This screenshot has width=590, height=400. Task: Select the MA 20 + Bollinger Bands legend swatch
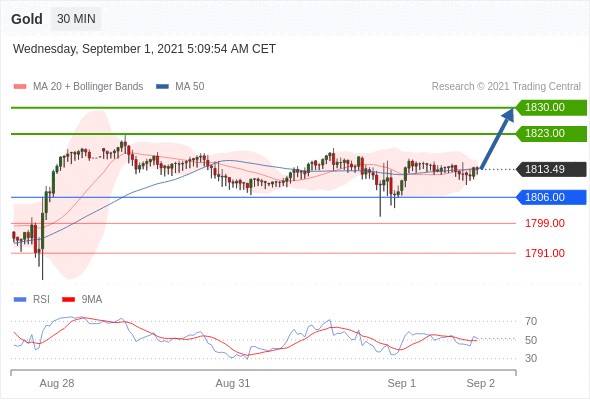coord(20,87)
